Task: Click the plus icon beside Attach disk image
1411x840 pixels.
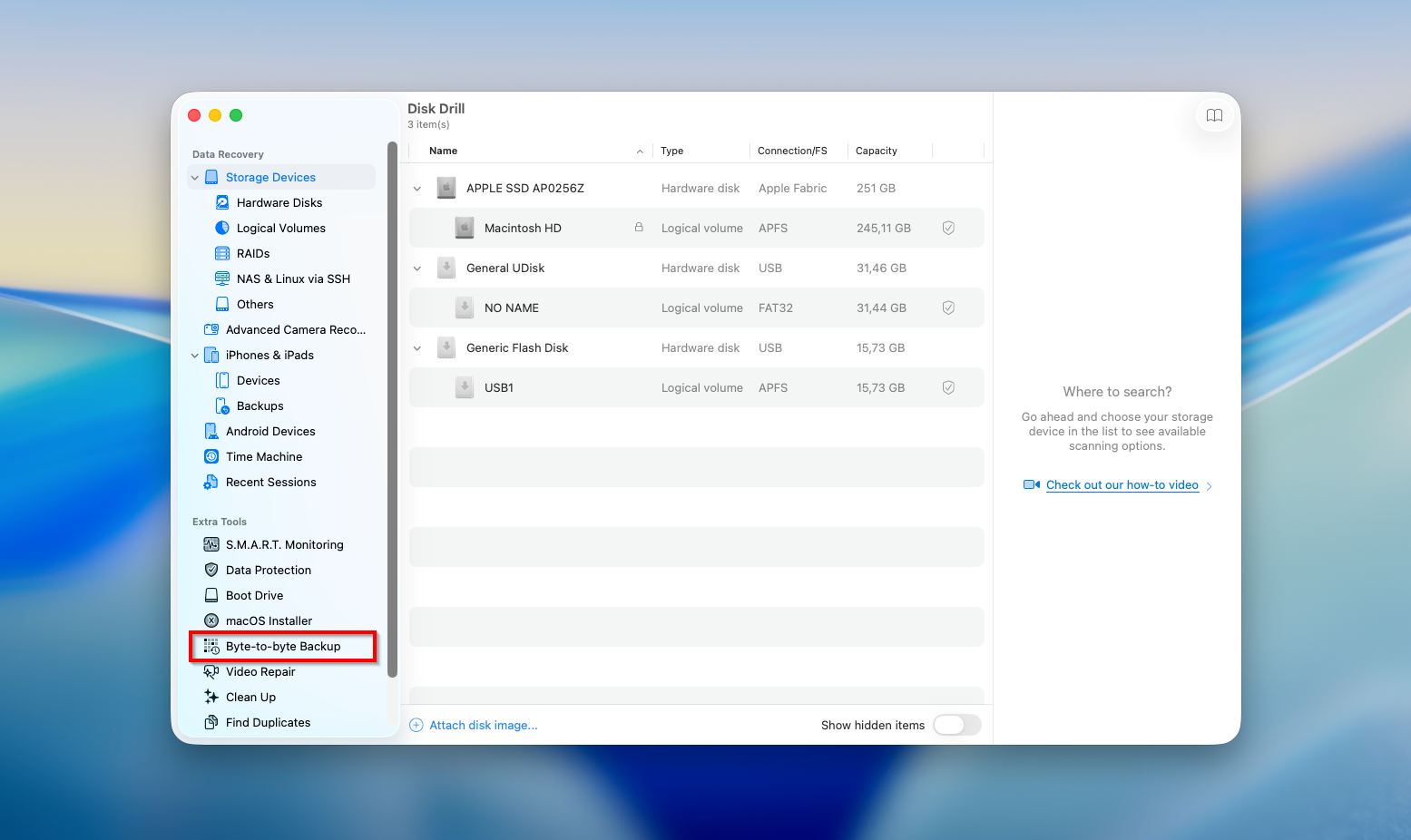Action: pyautogui.click(x=416, y=725)
